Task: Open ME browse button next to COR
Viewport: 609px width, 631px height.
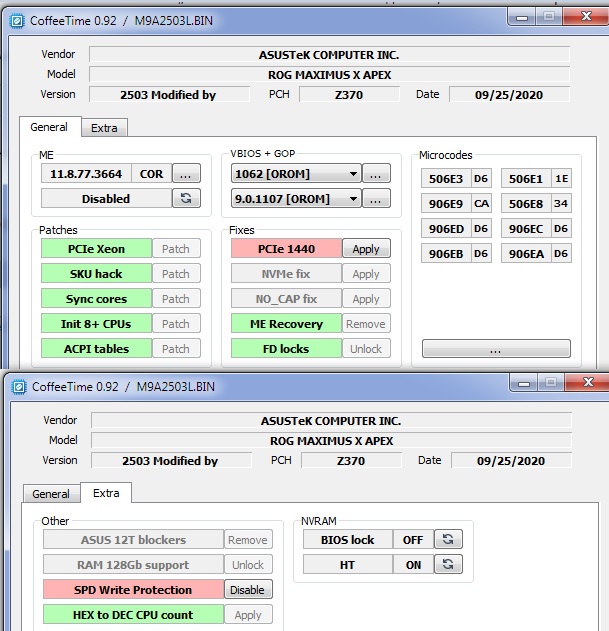Action: (186, 173)
